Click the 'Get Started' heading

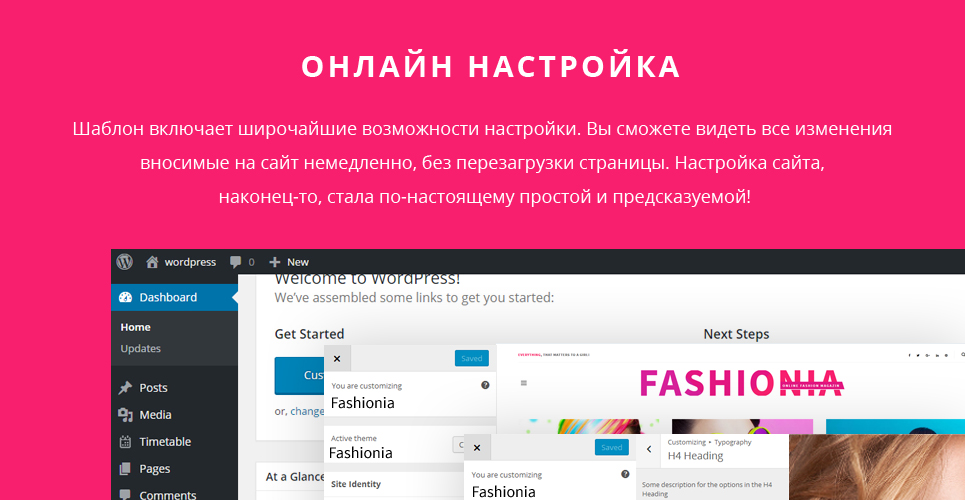[309, 334]
